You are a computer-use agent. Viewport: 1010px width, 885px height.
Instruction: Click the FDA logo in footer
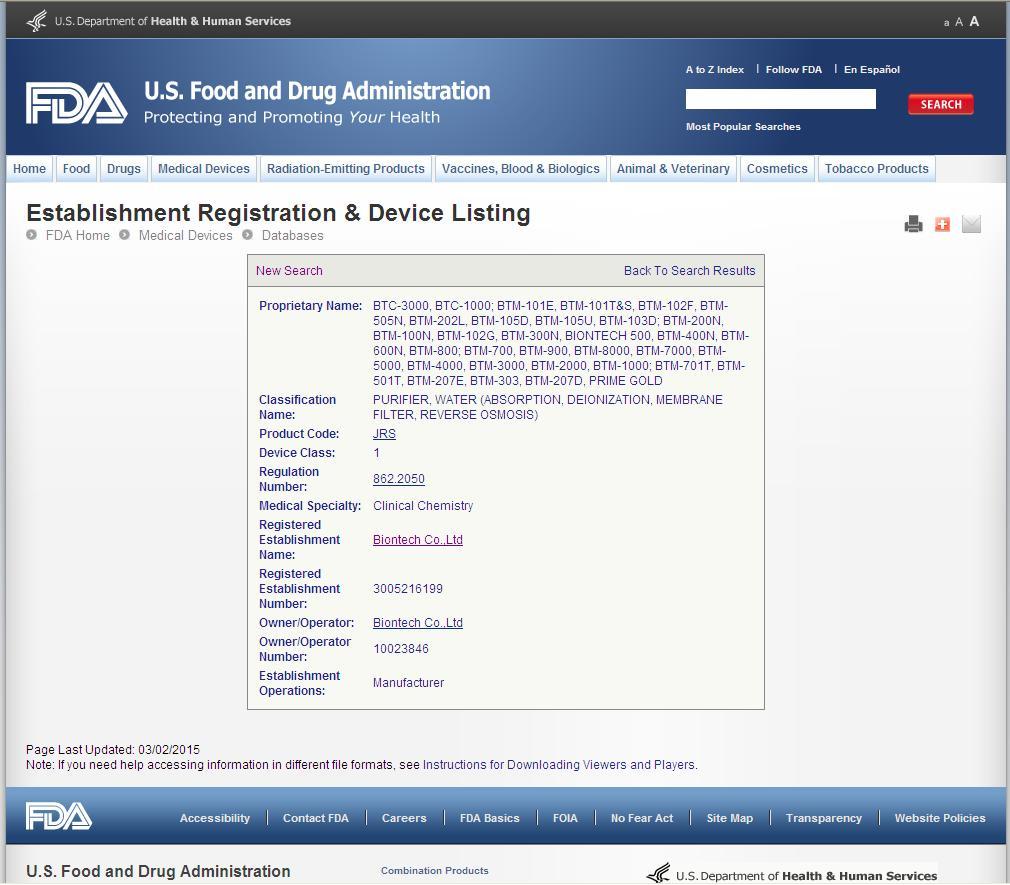coord(59,817)
